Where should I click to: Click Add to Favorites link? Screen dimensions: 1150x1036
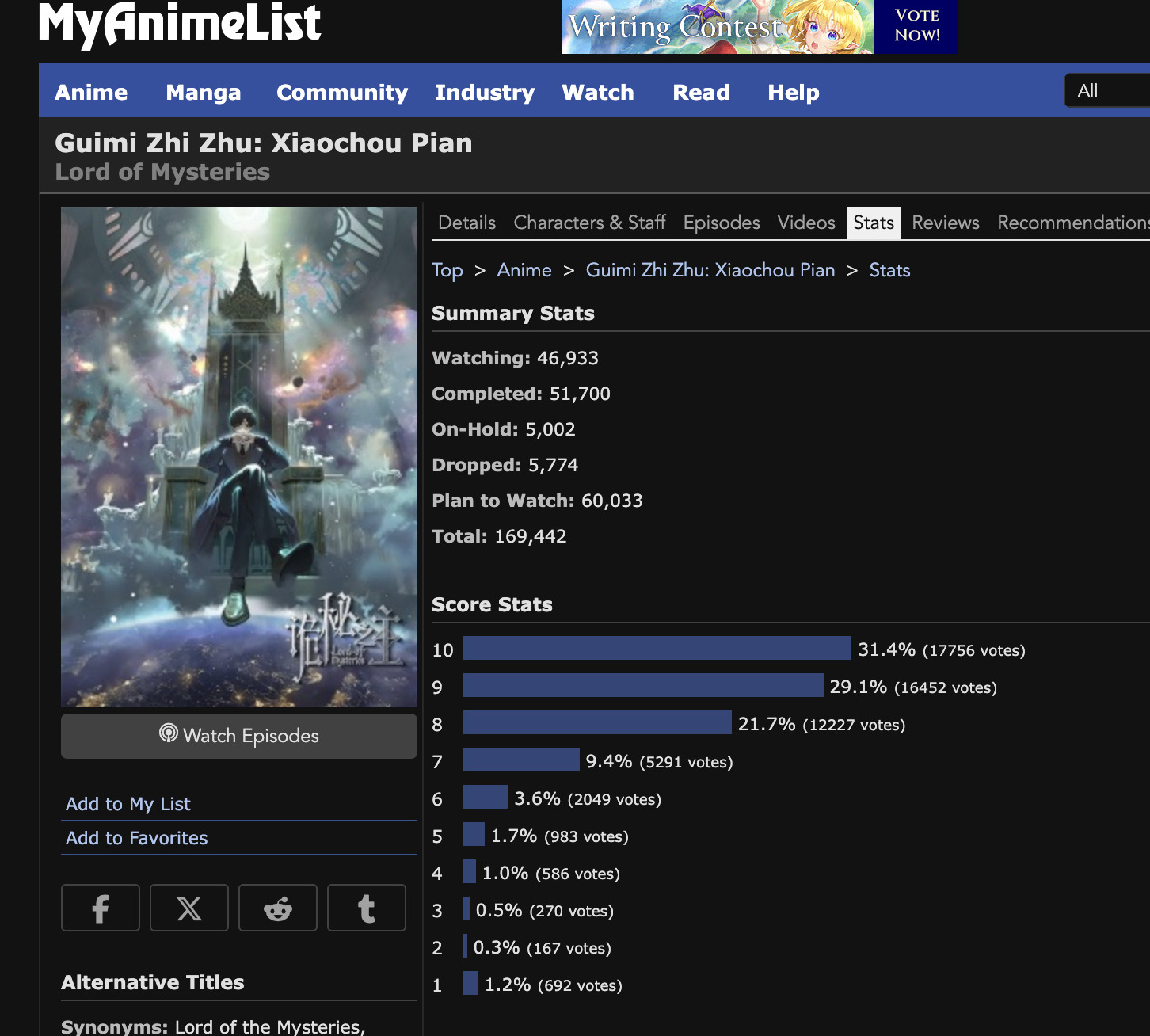pos(137,838)
